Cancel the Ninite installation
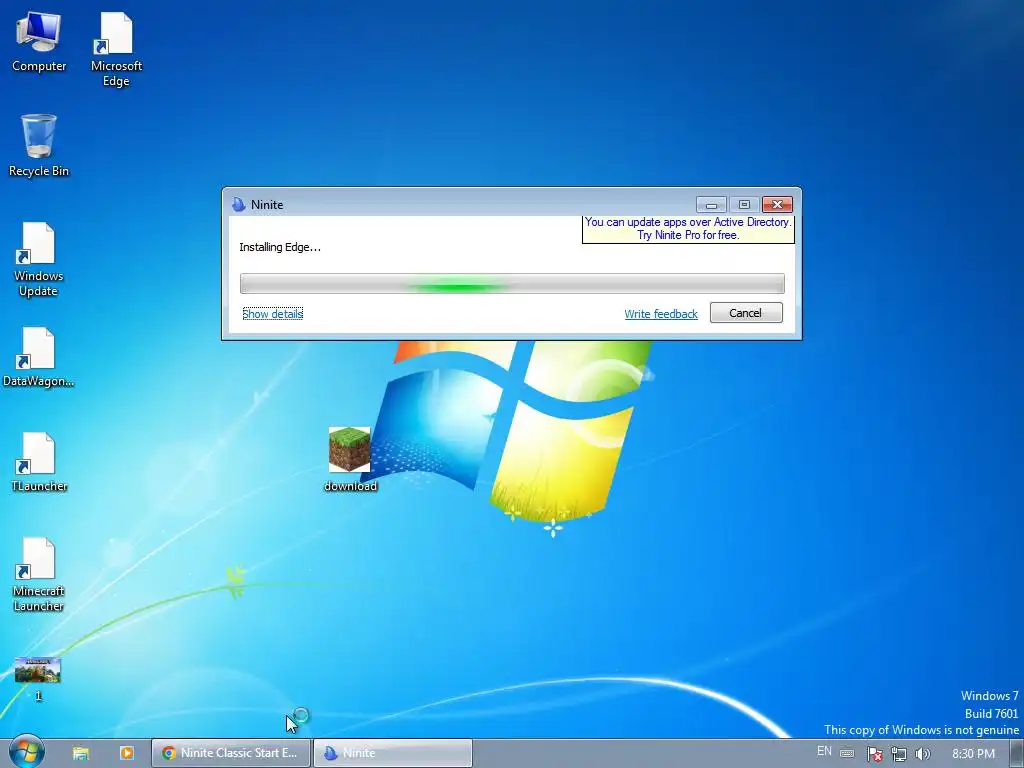 point(746,313)
